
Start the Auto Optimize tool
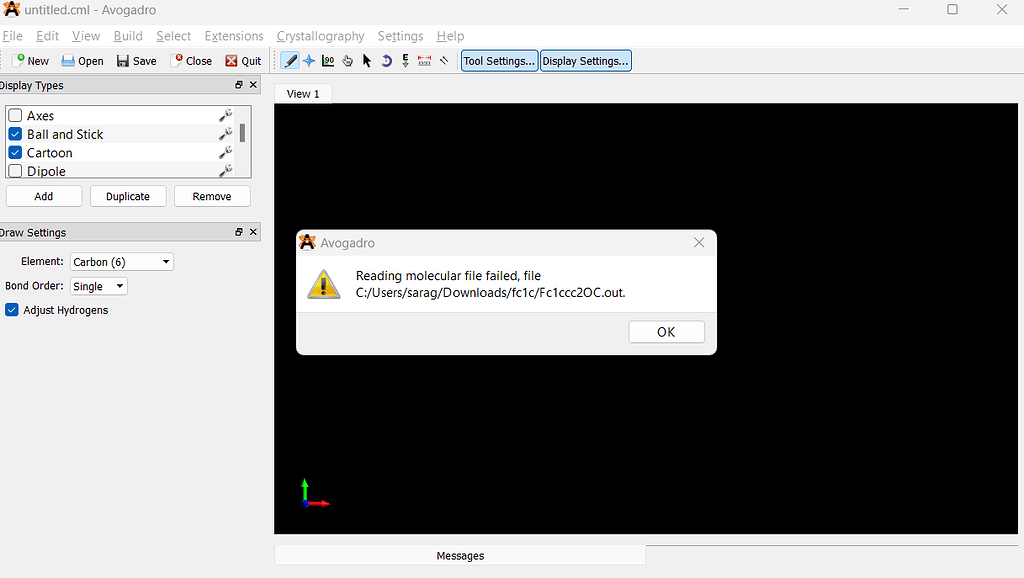pos(404,60)
